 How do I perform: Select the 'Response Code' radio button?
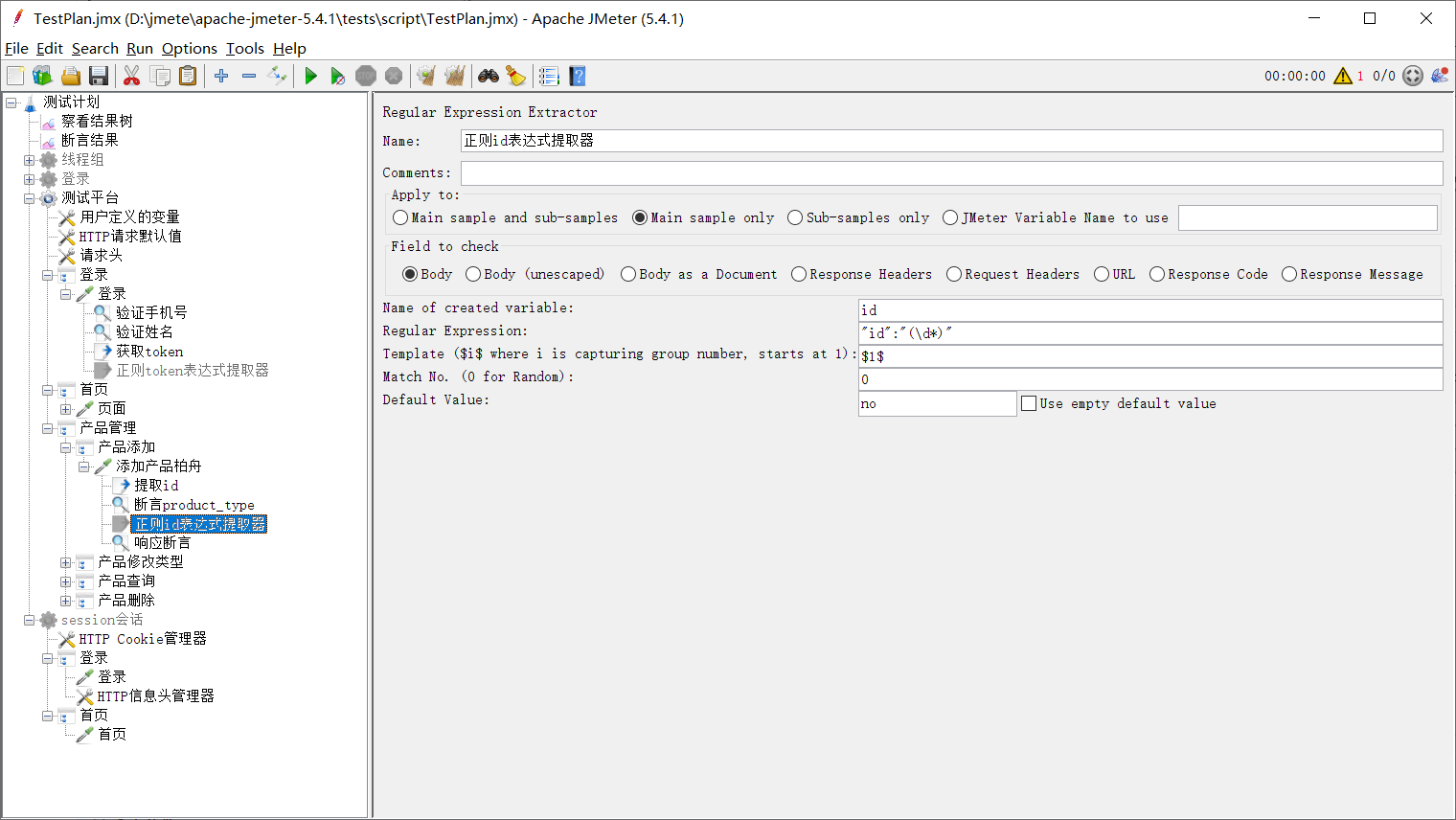(1157, 274)
